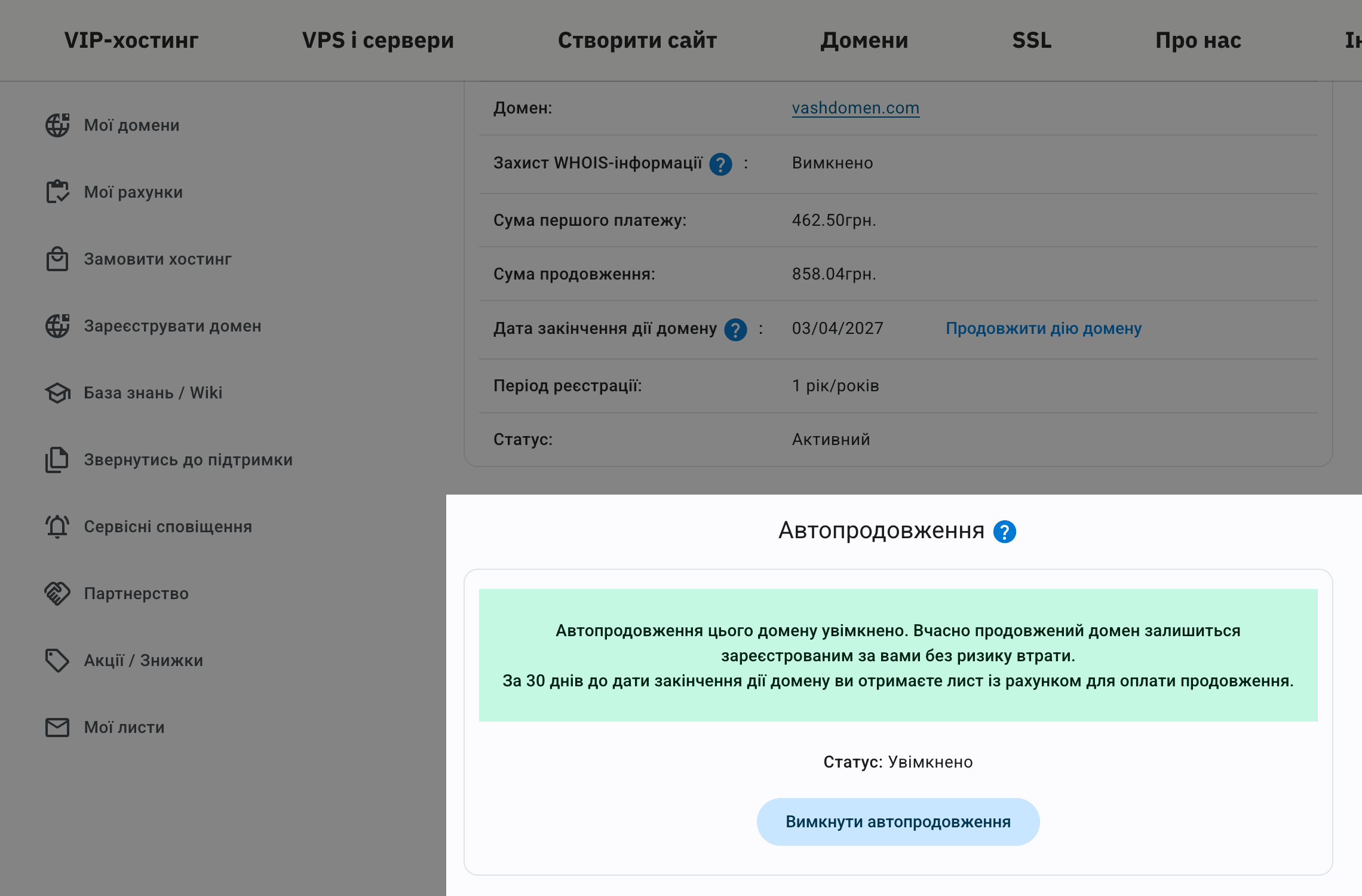Screen dimensions: 1362x896
Task: Open Сервісні сповіщення via the bell icon
Action: [57, 527]
